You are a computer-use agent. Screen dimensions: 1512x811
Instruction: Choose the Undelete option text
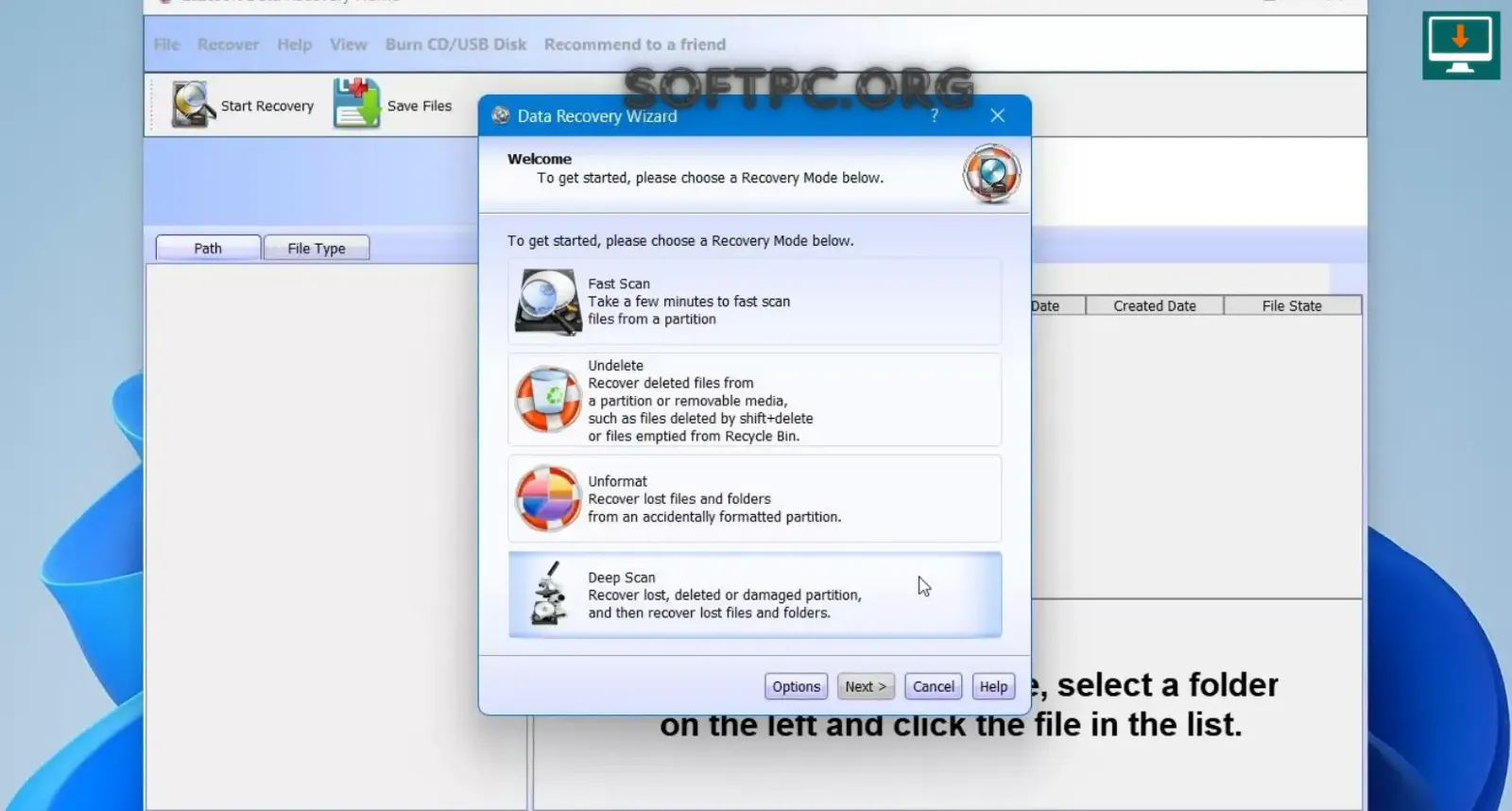click(700, 400)
